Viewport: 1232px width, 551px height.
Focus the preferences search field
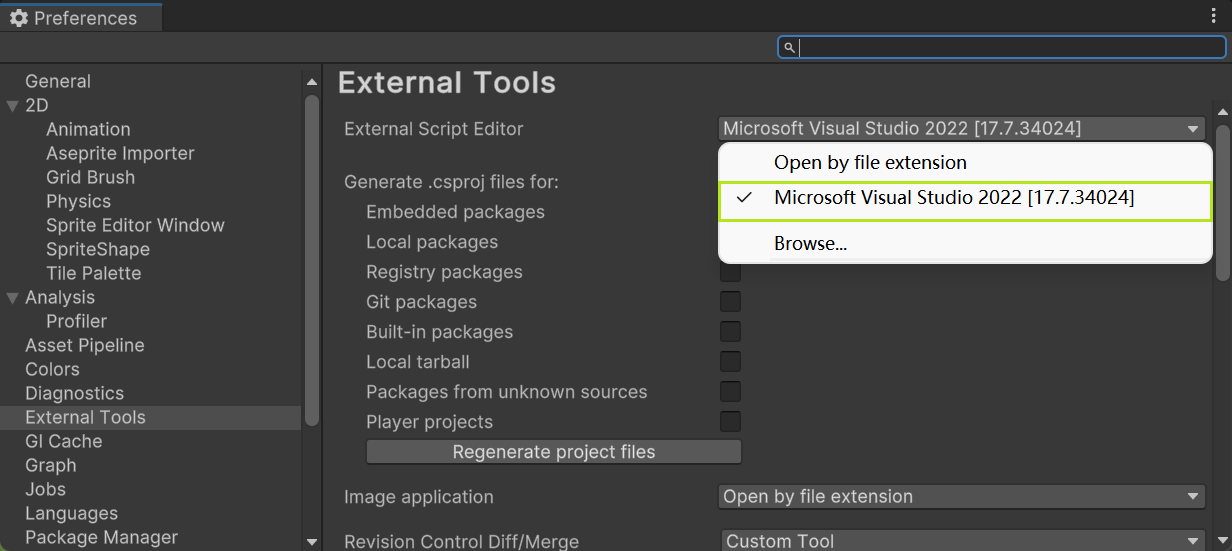[x=1002, y=47]
